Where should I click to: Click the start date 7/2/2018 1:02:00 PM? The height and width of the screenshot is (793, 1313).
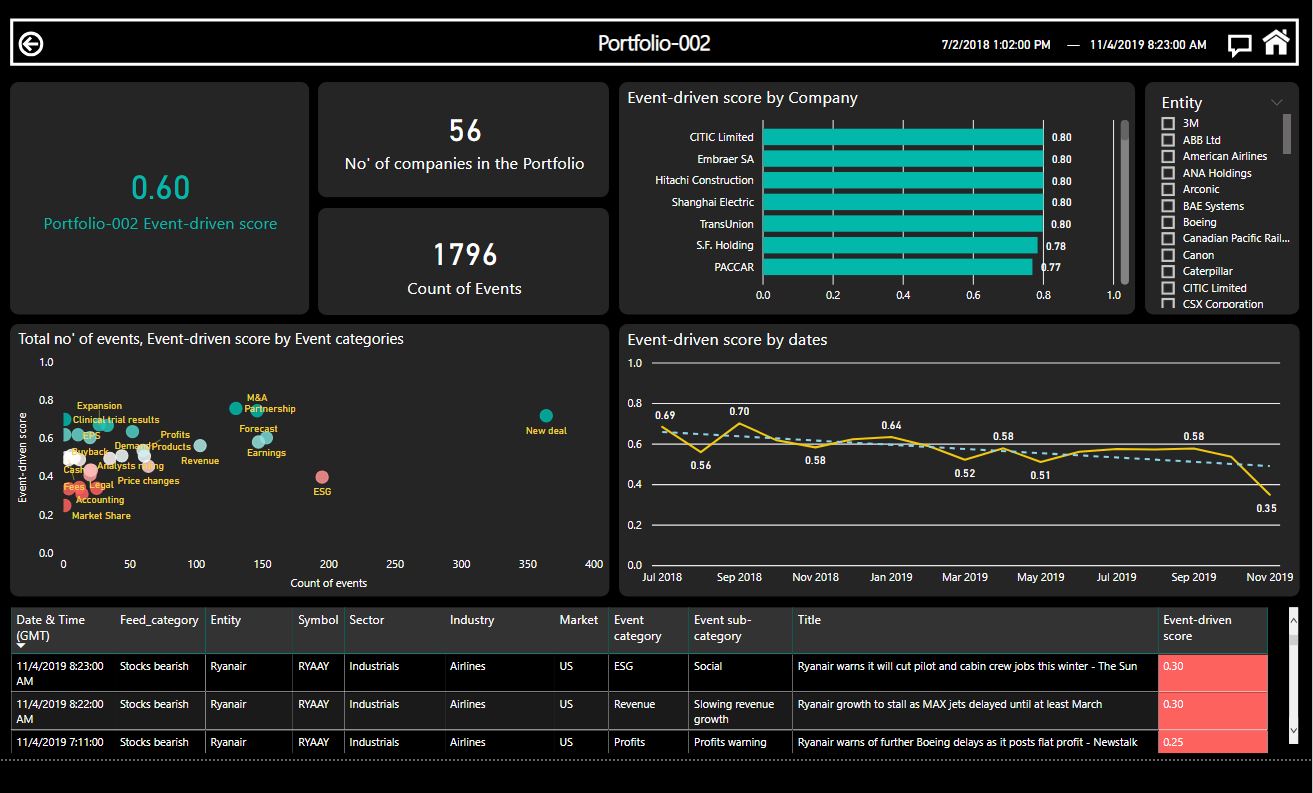pos(996,45)
